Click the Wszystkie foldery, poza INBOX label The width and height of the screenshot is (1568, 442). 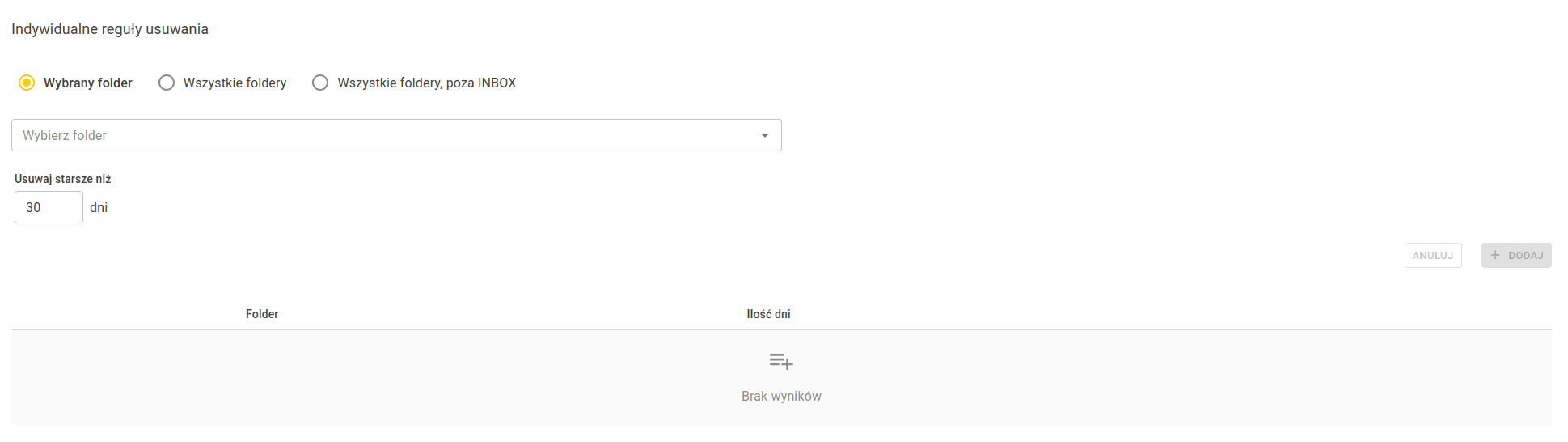[x=427, y=83]
